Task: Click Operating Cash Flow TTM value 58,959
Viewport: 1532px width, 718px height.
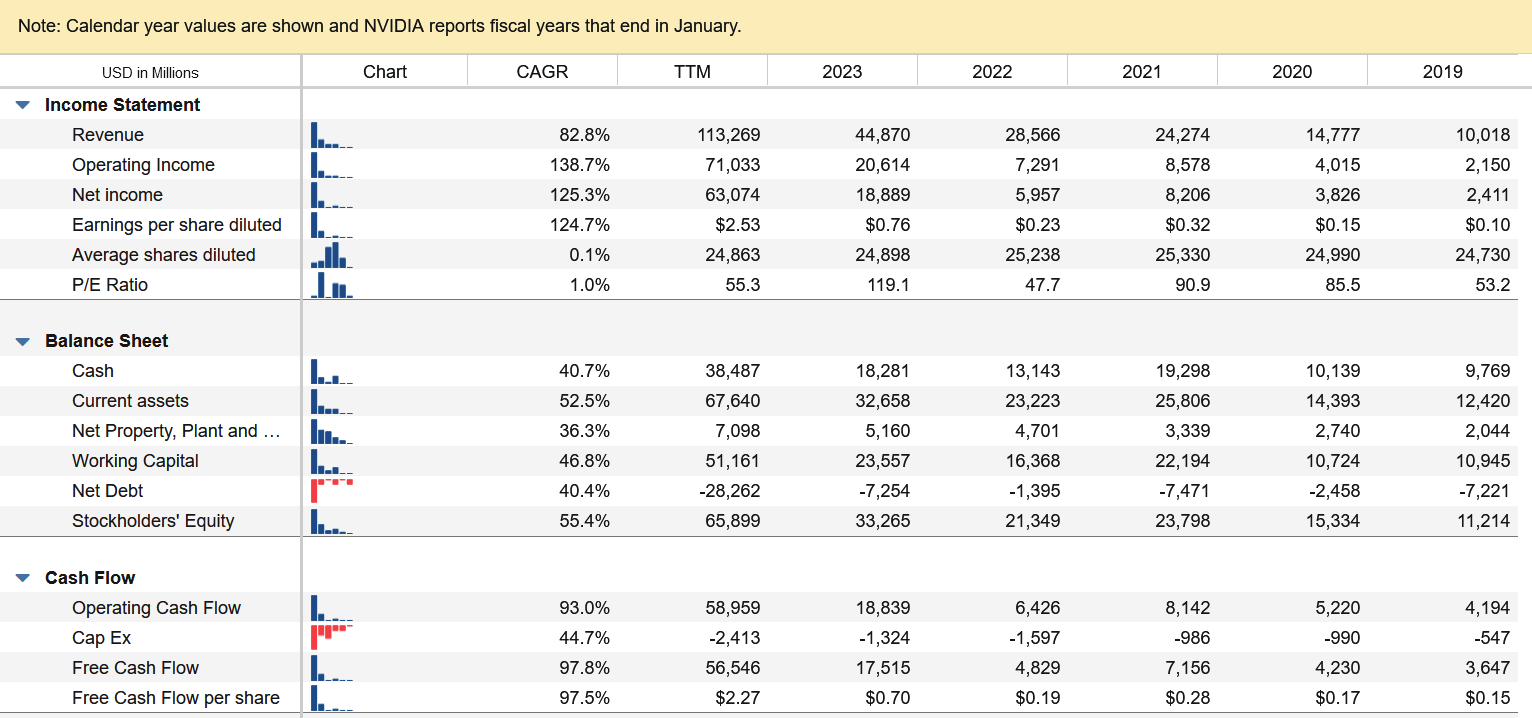Action: point(733,608)
